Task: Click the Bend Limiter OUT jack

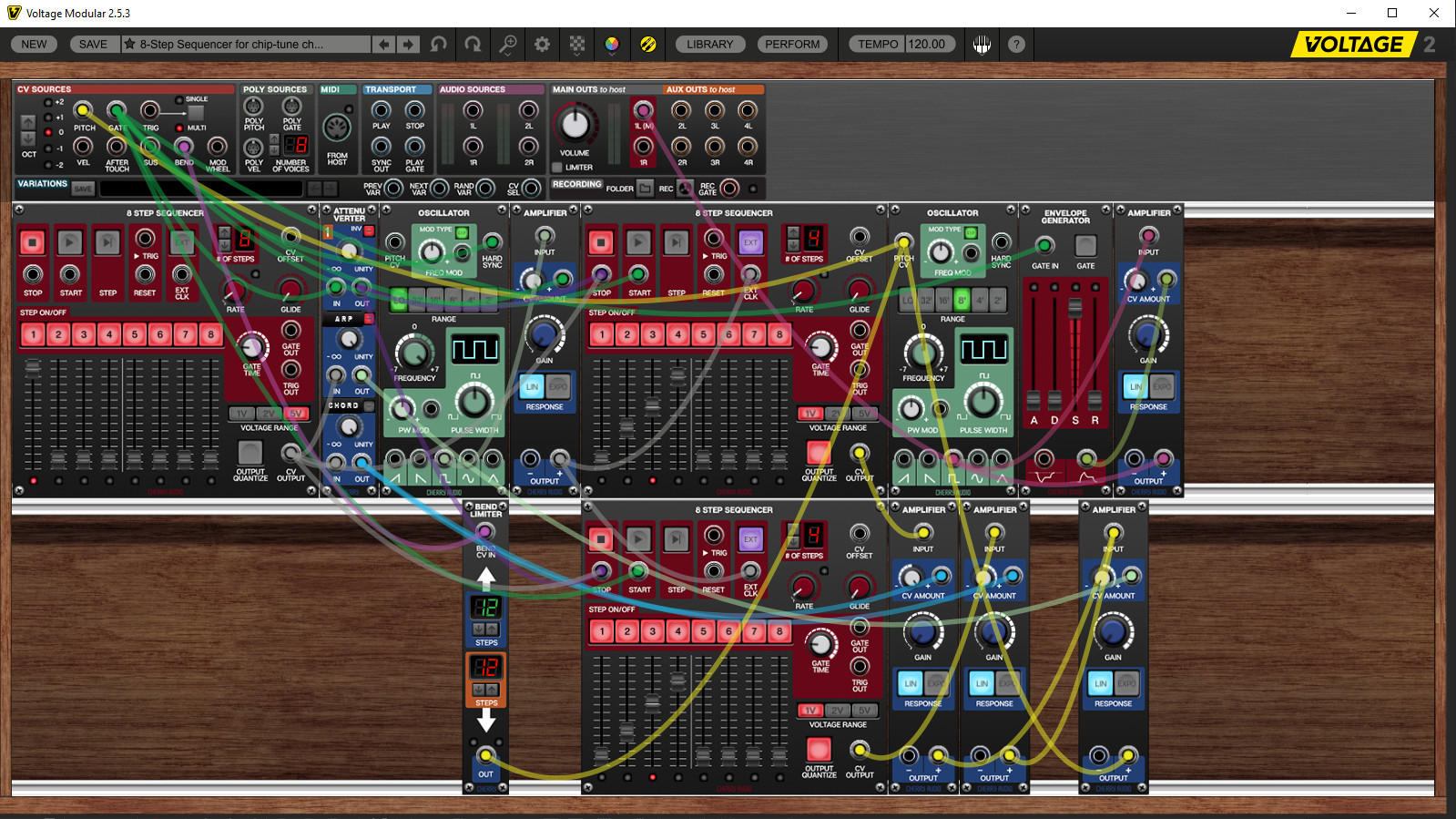Action: click(x=486, y=755)
